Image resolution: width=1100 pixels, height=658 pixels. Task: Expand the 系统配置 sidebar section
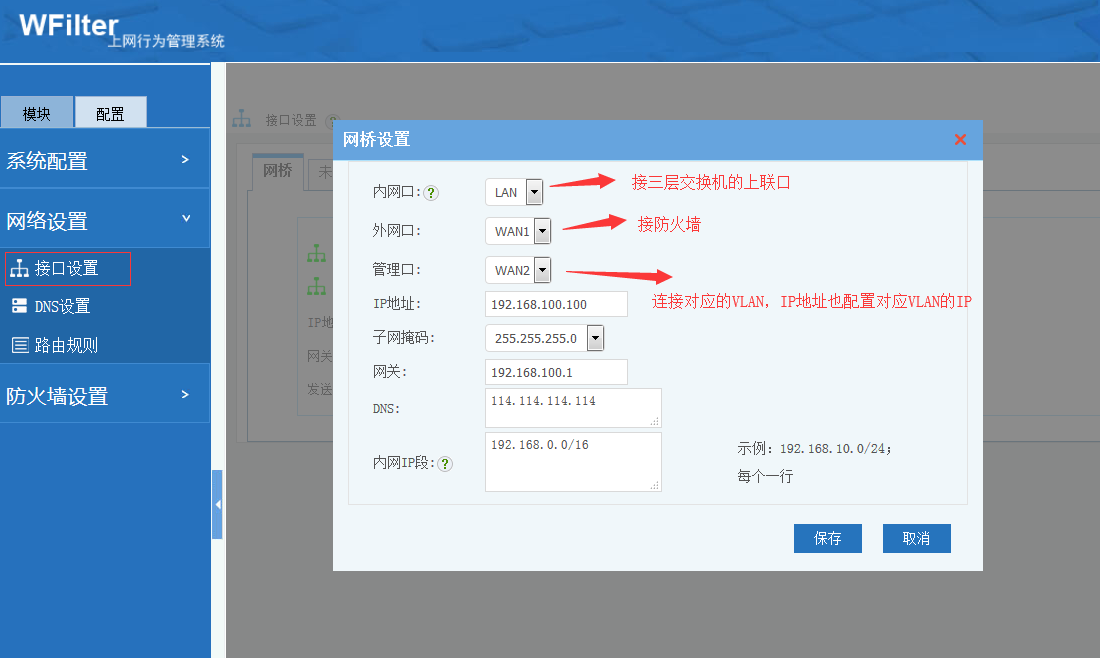[105, 160]
